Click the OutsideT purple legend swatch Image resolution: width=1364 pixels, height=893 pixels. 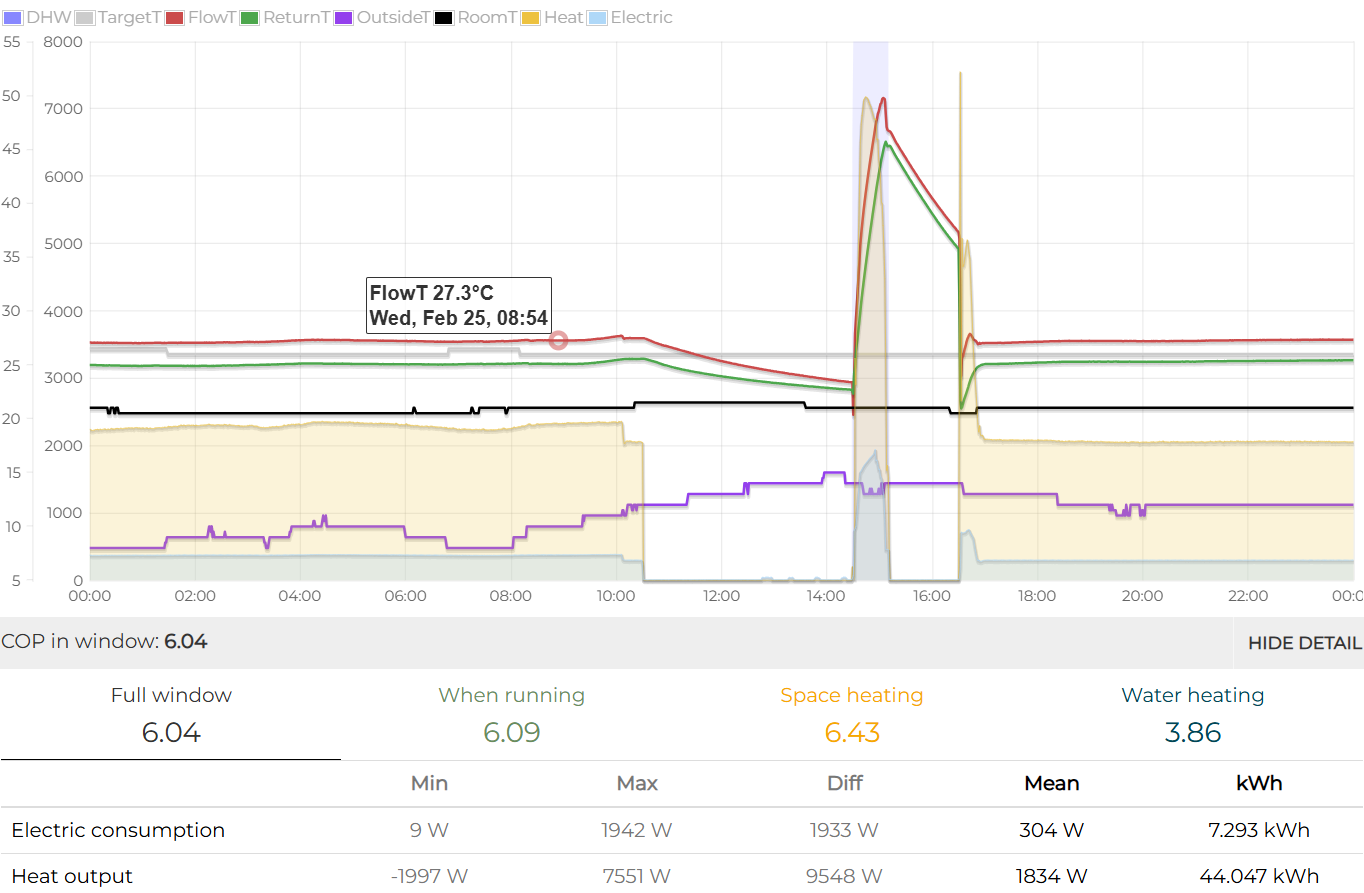tap(343, 17)
